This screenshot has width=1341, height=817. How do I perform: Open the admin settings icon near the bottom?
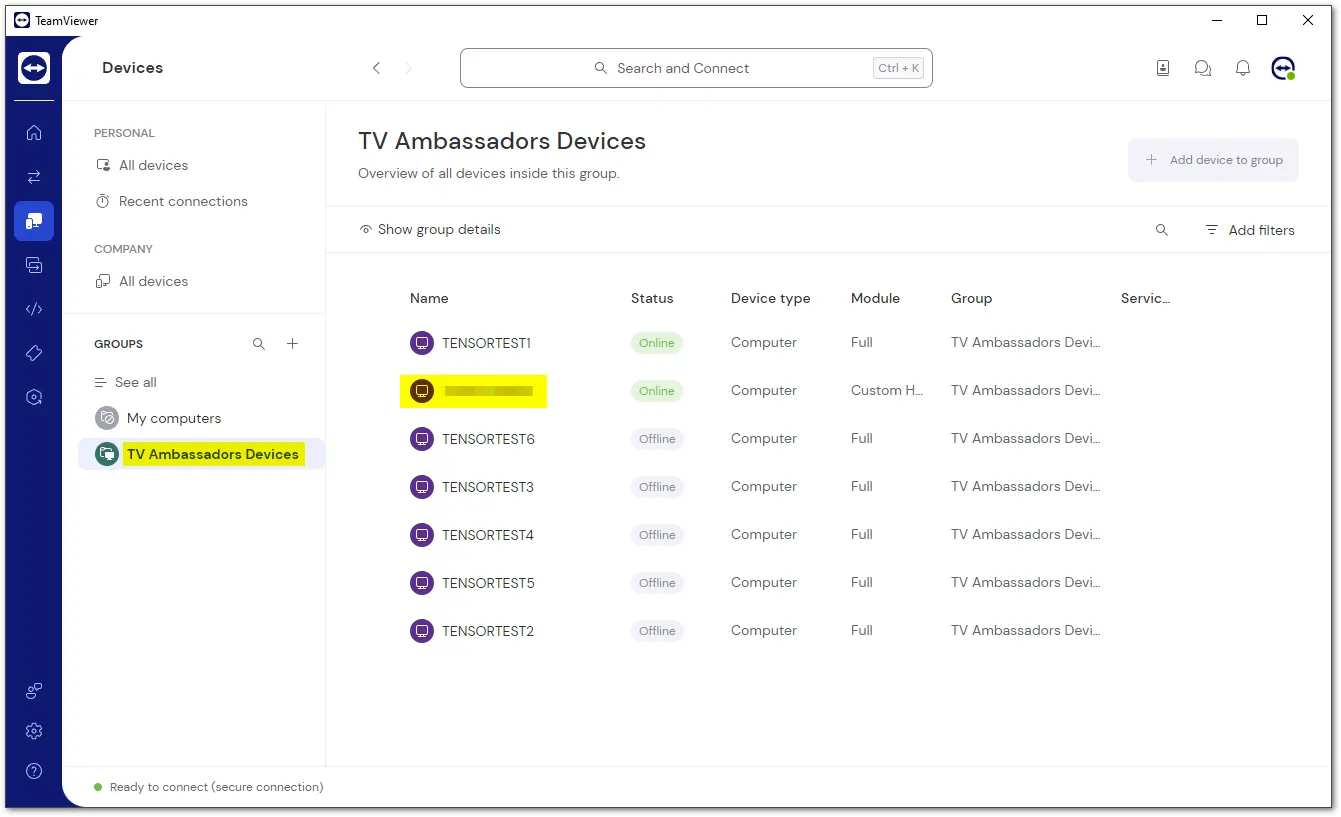click(x=34, y=690)
